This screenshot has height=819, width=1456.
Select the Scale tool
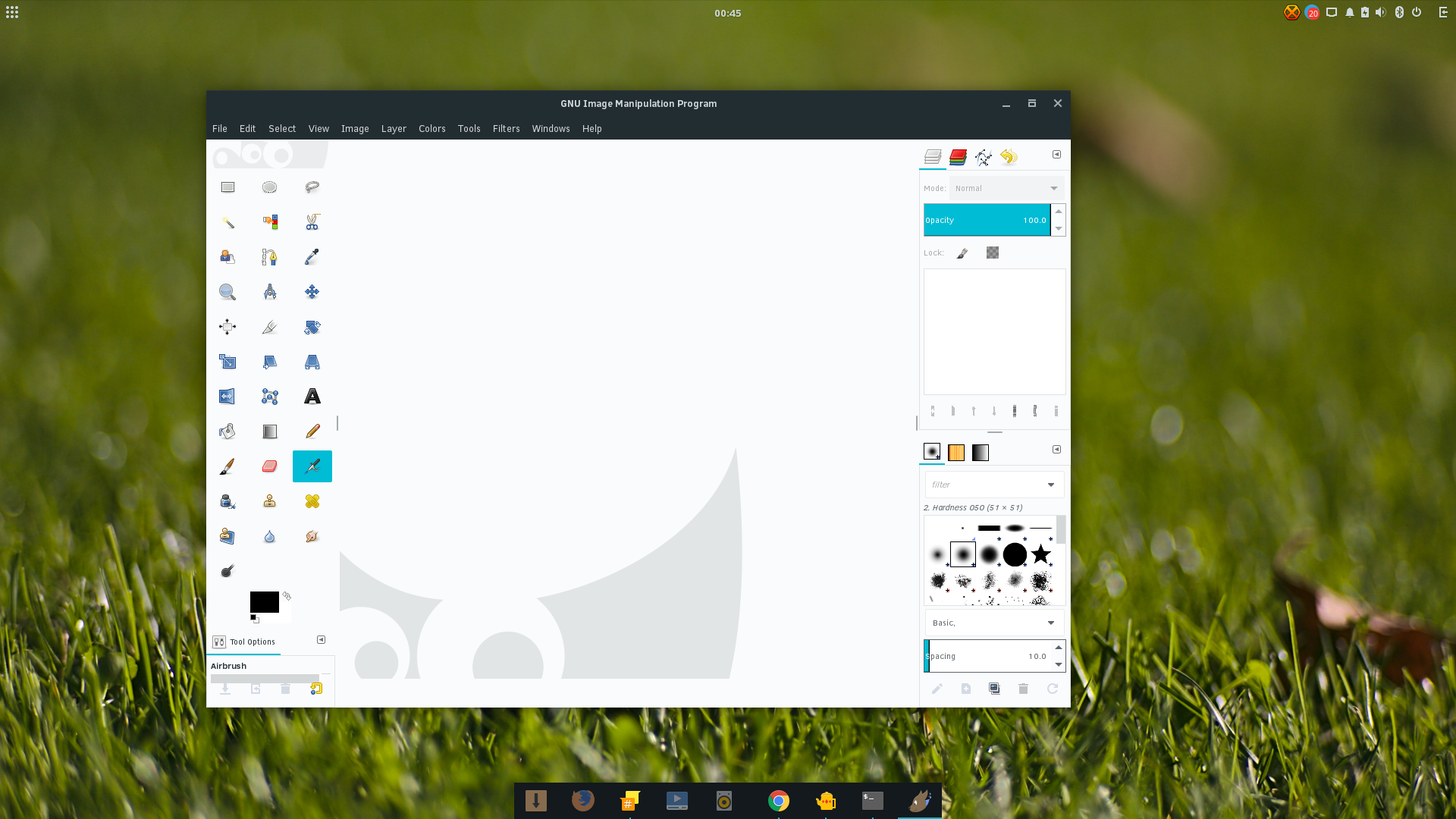point(227,362)
